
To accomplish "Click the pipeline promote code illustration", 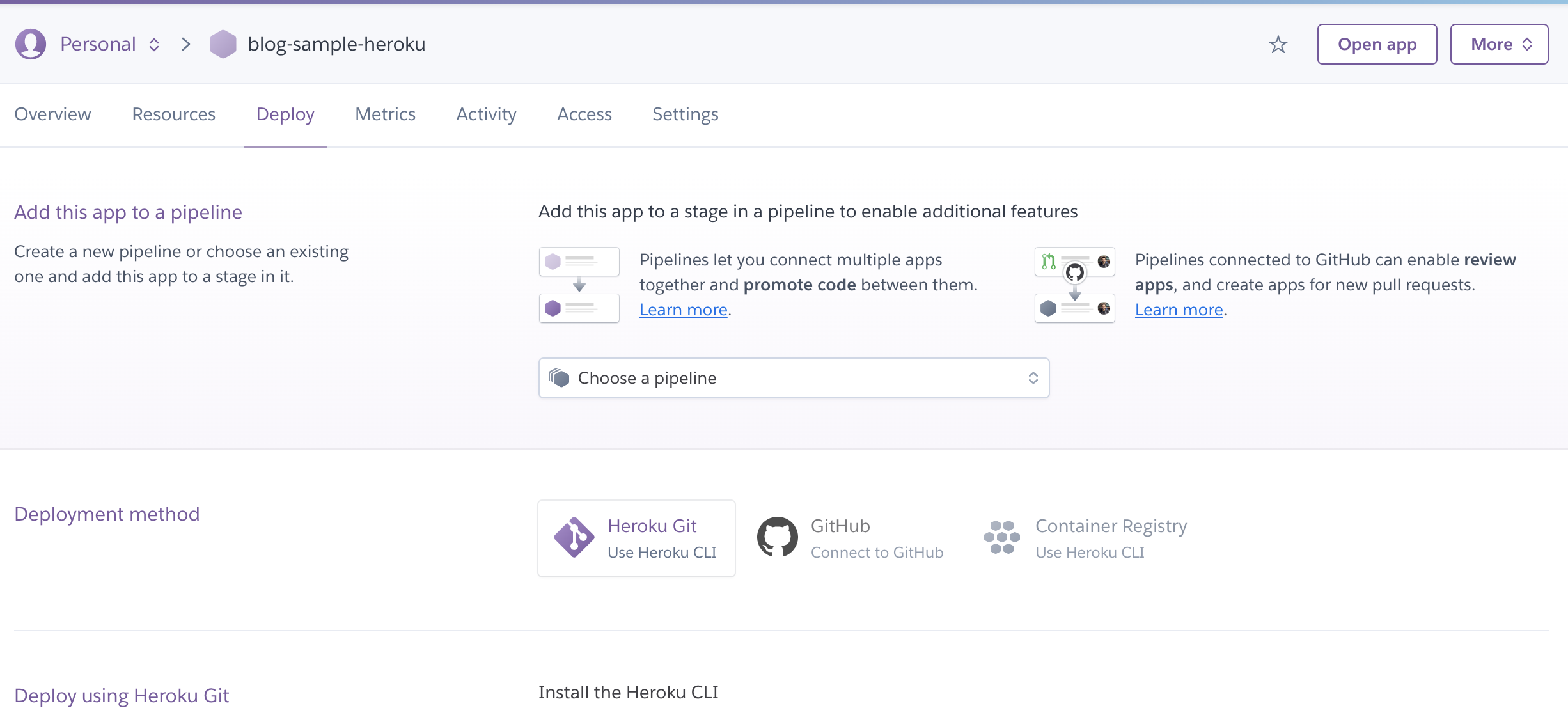I will point(579,285).
